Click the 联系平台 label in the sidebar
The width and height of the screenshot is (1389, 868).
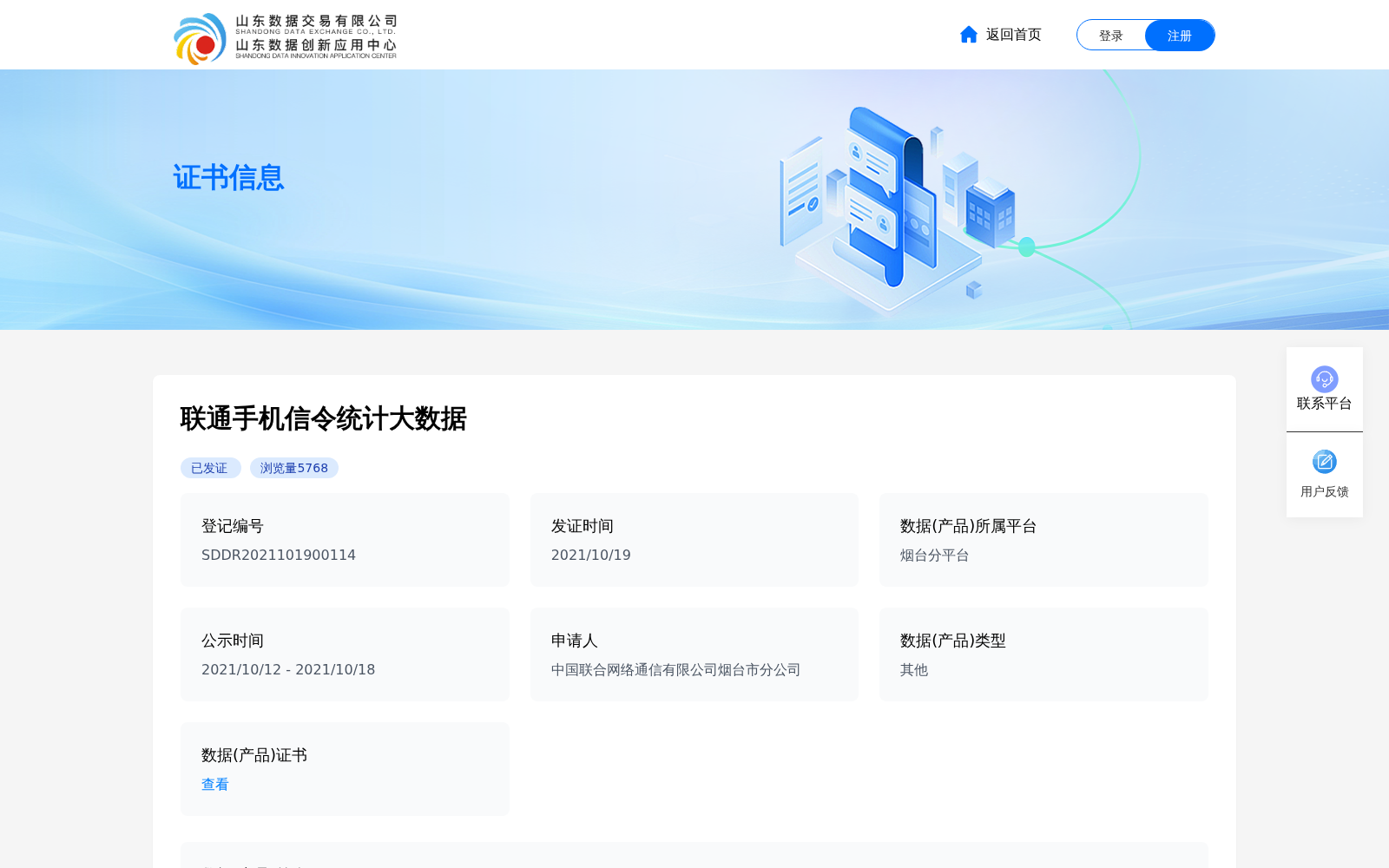(x=1325, y=404)
